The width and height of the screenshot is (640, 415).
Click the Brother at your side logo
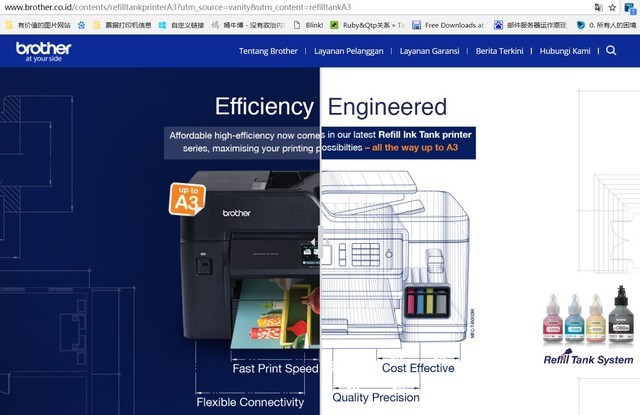[43, 51]
